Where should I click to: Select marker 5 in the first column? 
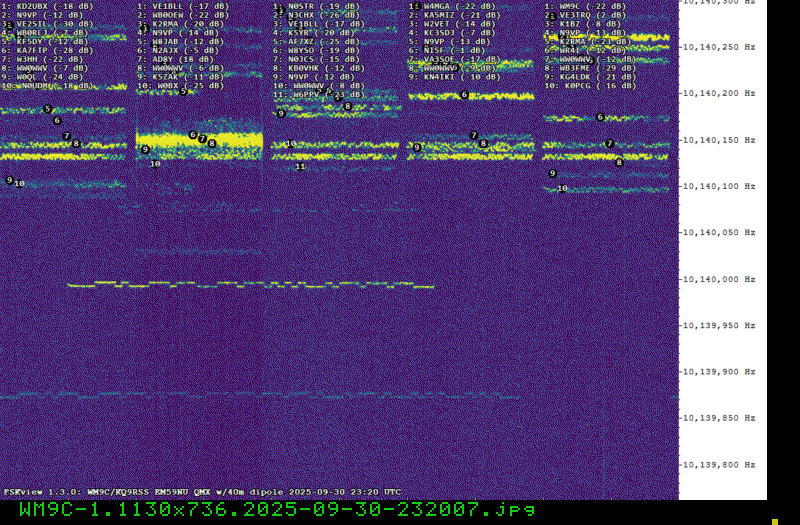46,110
